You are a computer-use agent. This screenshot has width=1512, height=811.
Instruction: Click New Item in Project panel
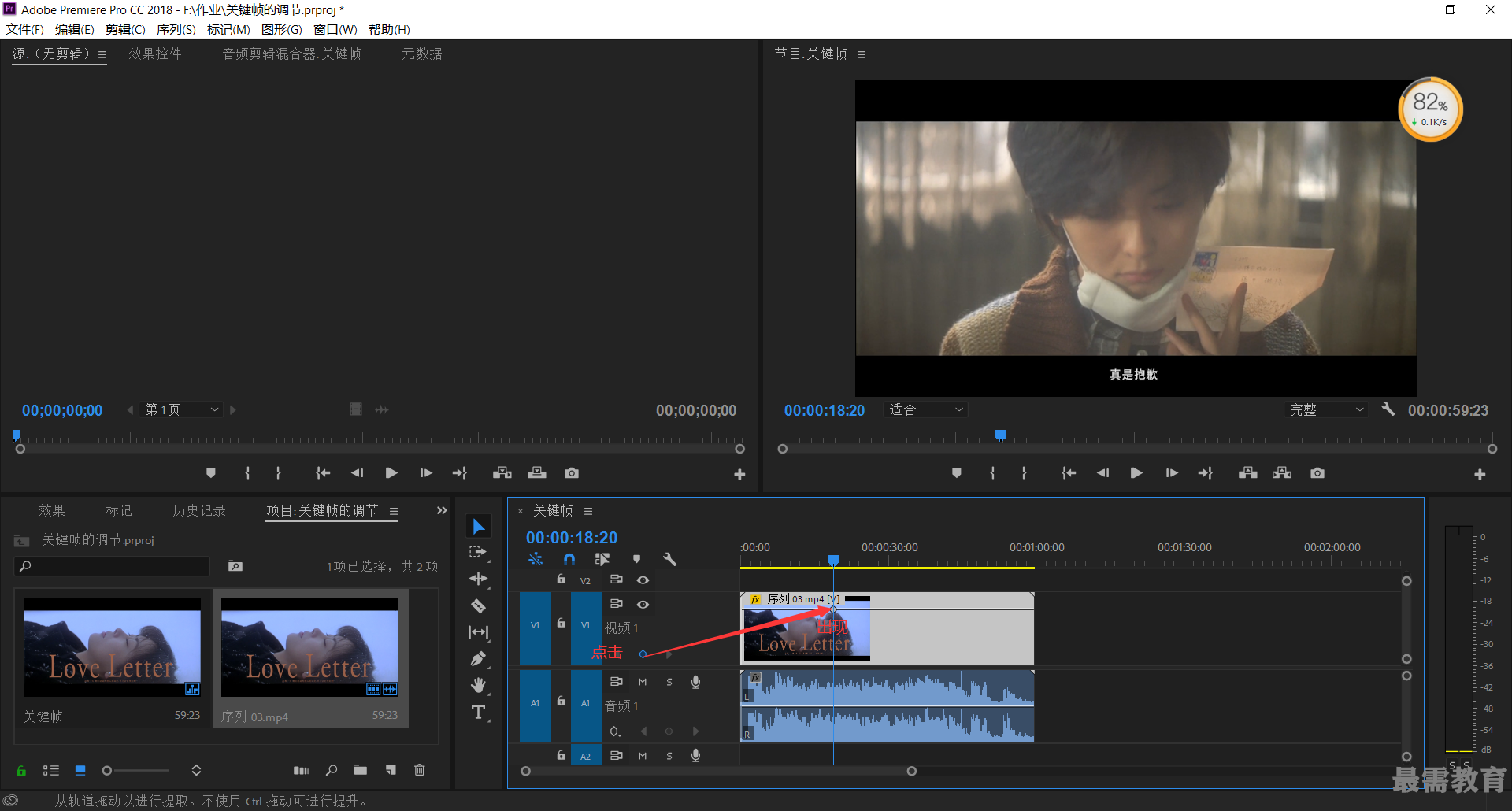coord(391,770)
